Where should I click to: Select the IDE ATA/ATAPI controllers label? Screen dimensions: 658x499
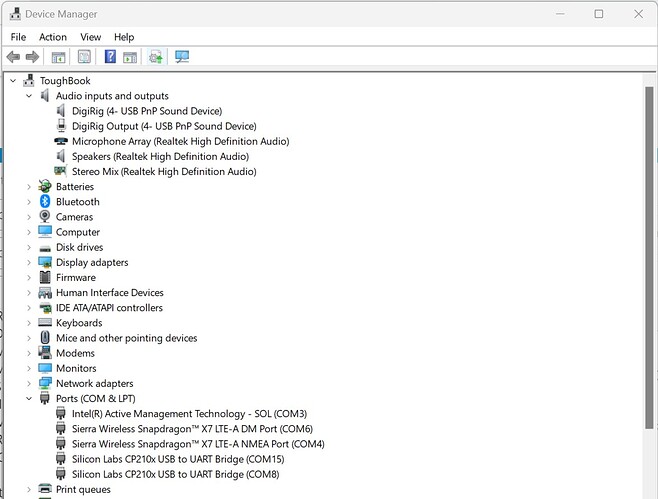(109, 307)
